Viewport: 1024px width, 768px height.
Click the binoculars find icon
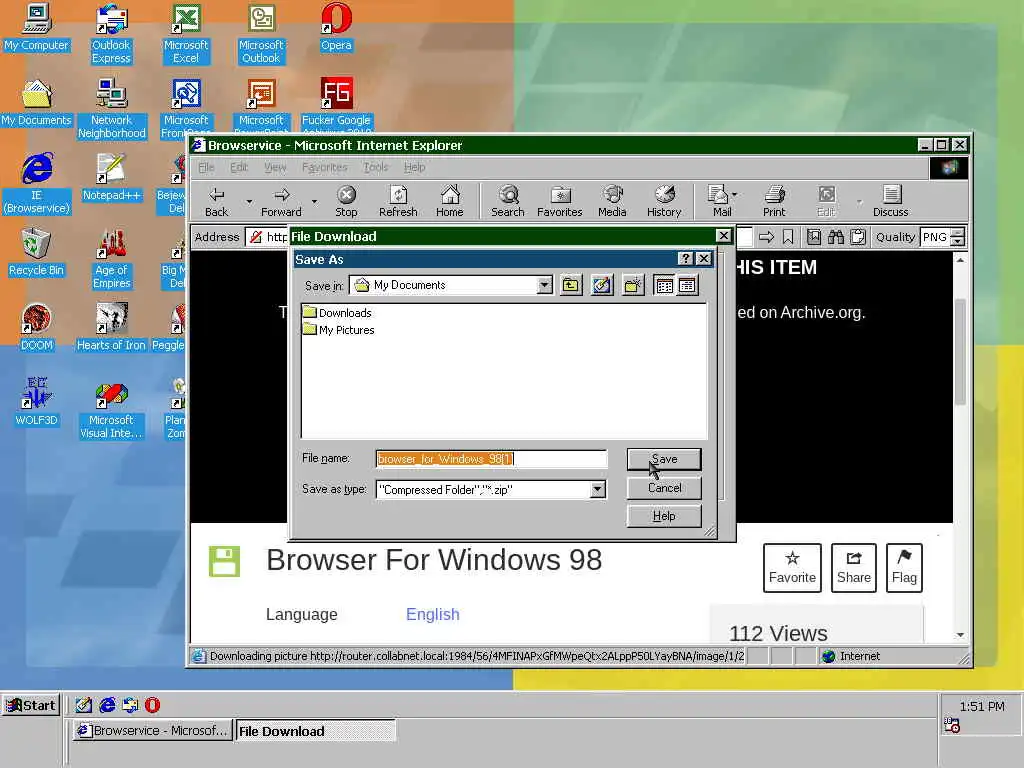point(836,237)
